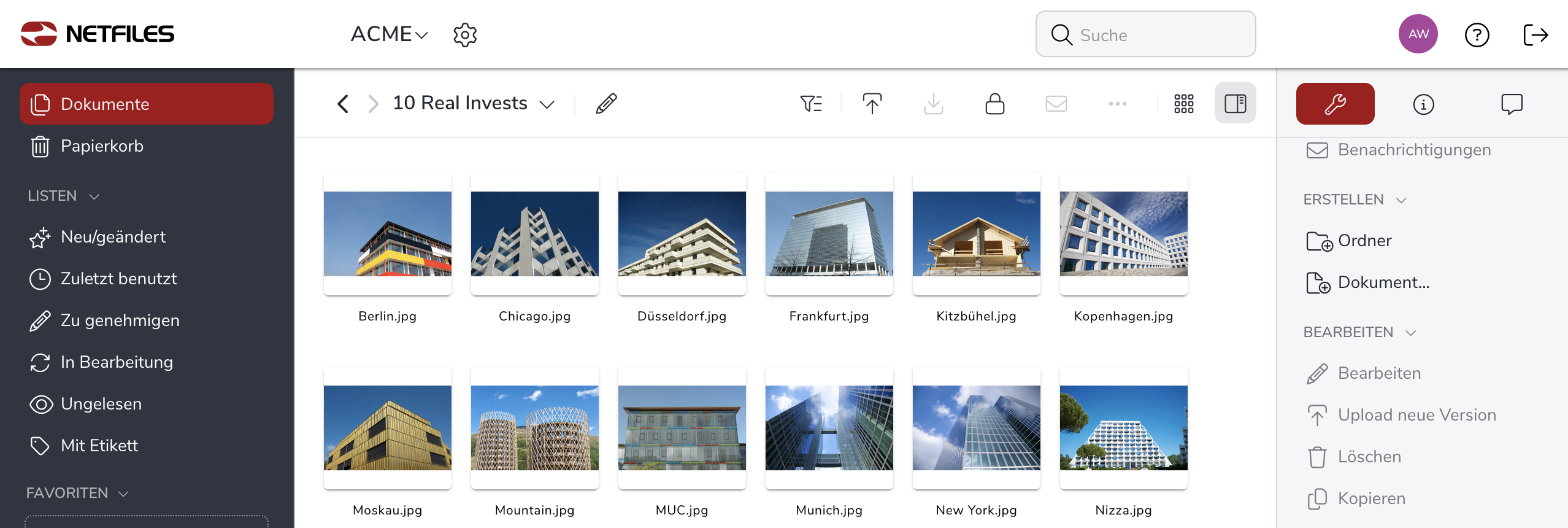Screen dimensions: 1568x528
Task: Click Upload neue Version
Action: (x=1401, y=415)
